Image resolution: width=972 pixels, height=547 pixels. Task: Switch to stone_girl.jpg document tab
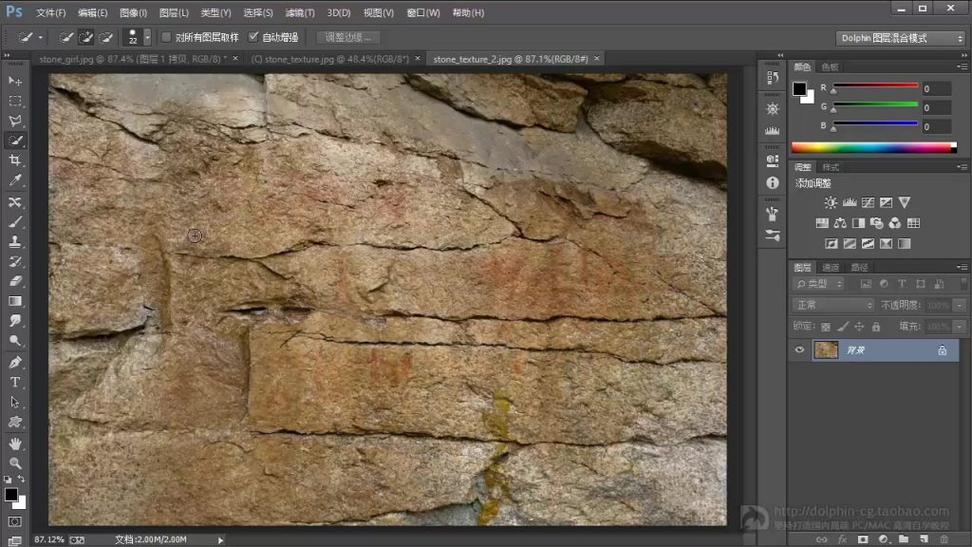(x=133, y=59)
